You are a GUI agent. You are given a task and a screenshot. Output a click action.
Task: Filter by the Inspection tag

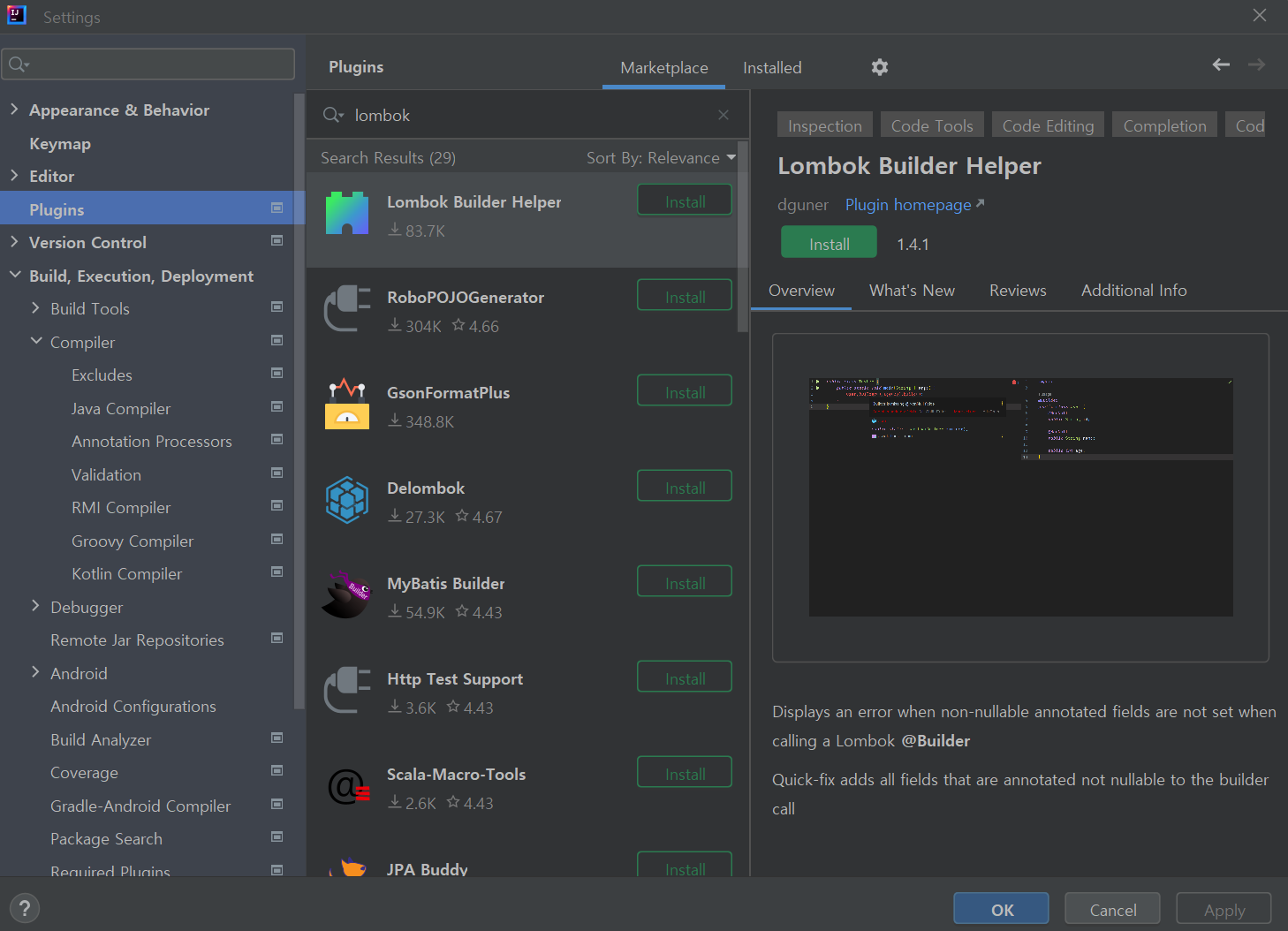coord(824,125)
